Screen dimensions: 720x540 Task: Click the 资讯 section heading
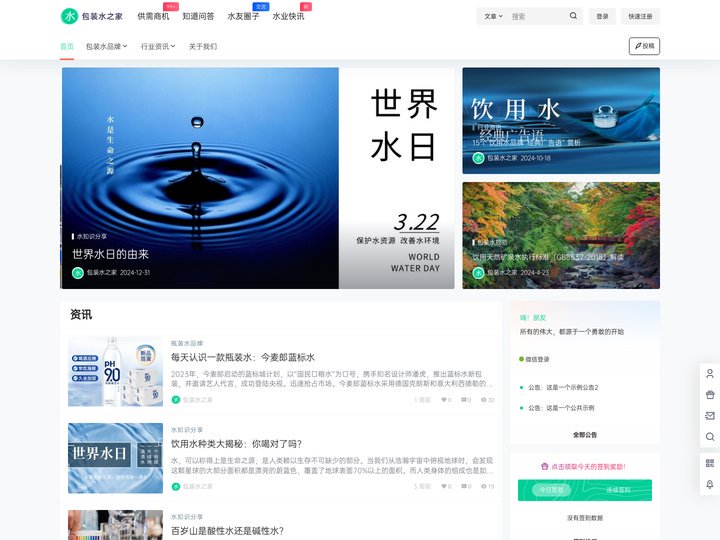81,315
